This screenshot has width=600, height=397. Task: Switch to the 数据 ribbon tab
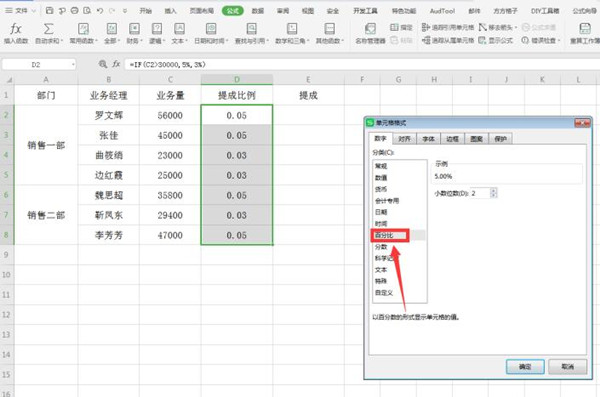258,11
